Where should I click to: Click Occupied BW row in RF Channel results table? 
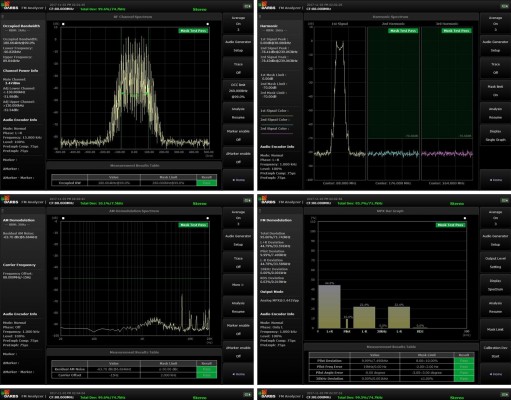pos(134,183)
